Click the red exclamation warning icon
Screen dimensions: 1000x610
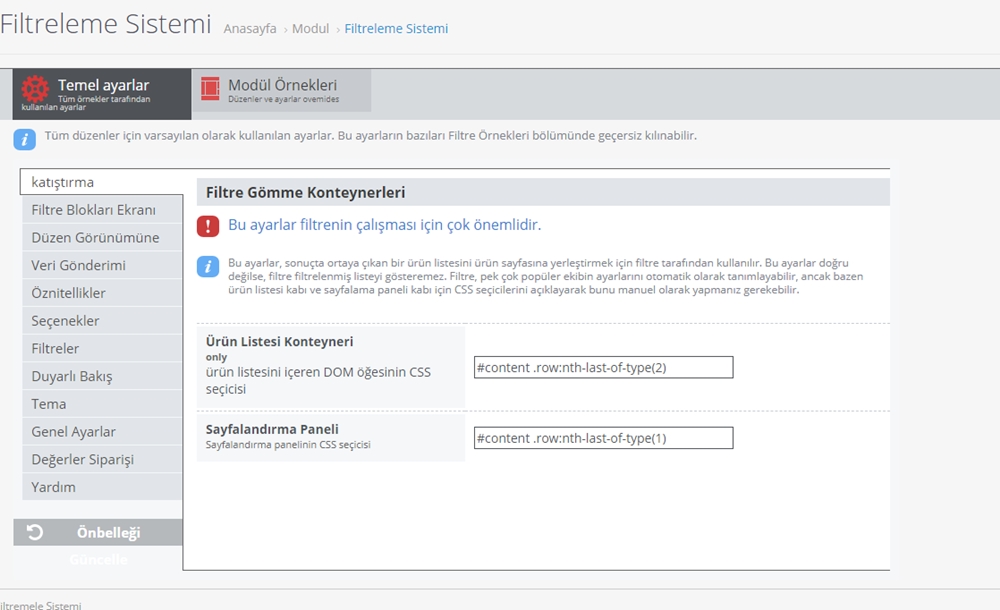pyautogui.click(x=208, y=227)
